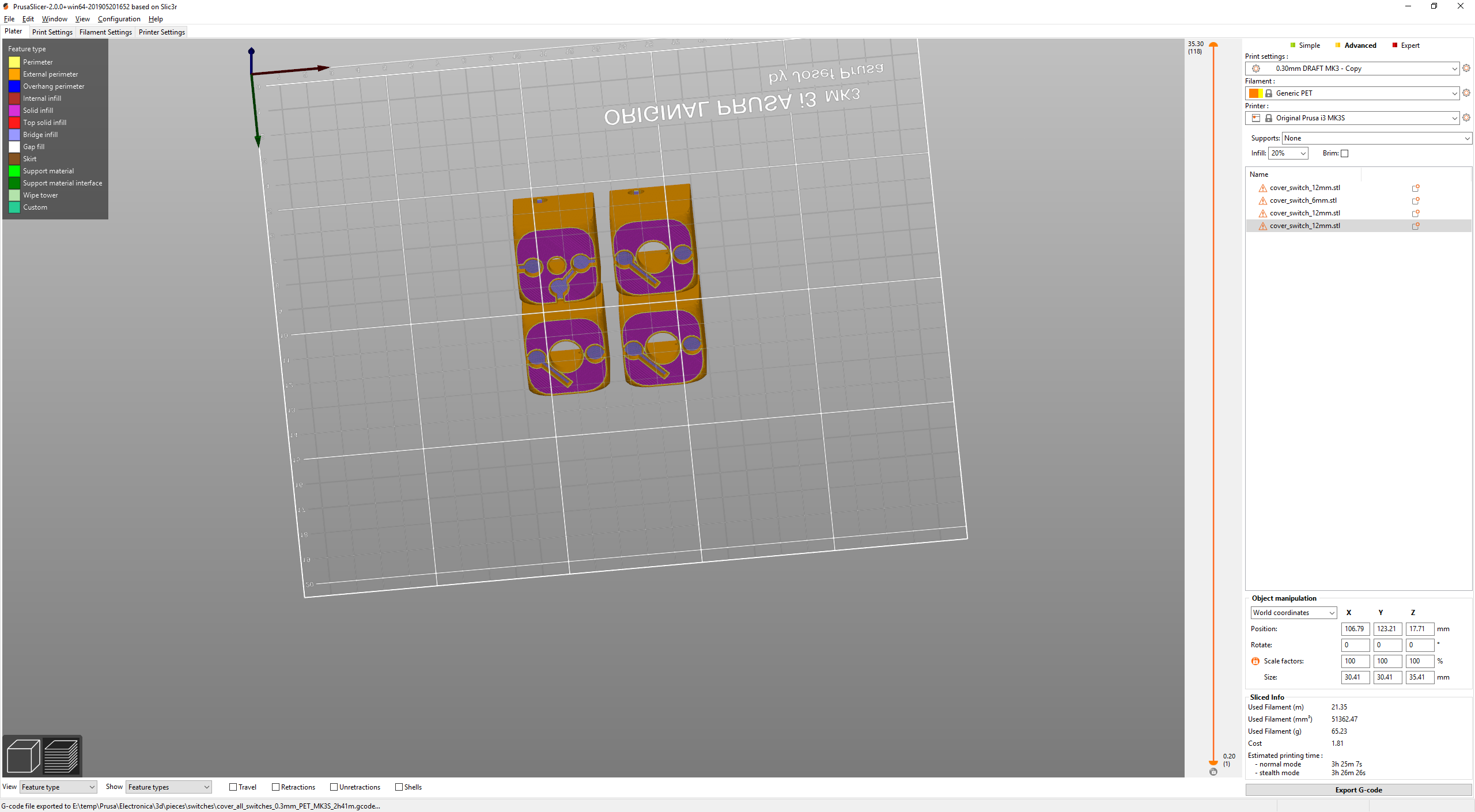Image resolution: width=1475 pixels, height=812 pixels.
Task: Switch to Filament Settings tab
Action: pos(105,32)
